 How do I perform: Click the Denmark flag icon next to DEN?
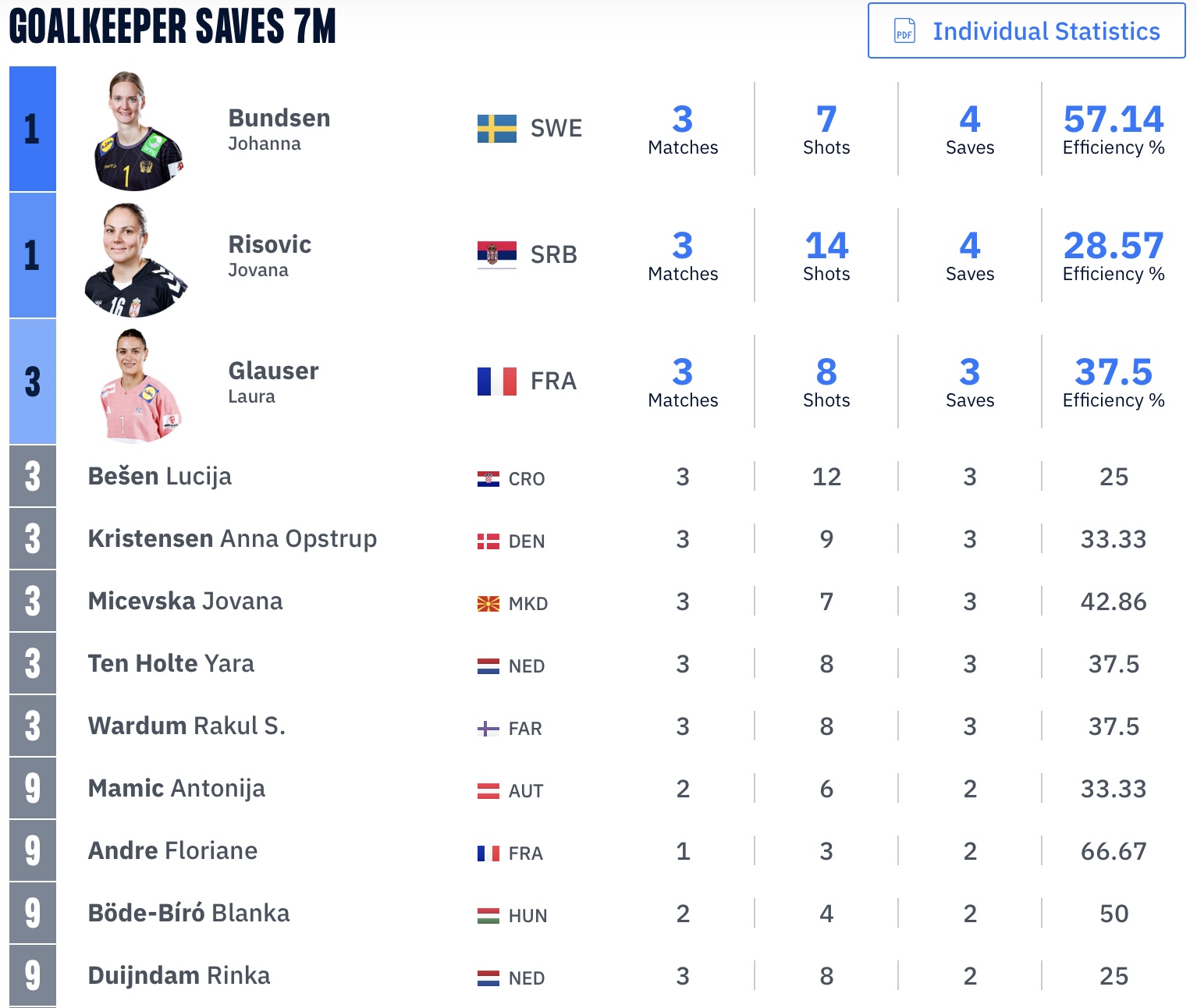point(488,541)
